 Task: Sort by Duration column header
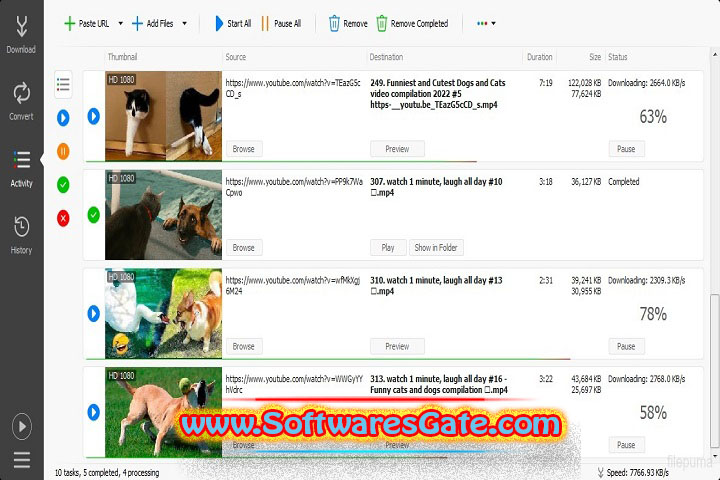(540, 57)
